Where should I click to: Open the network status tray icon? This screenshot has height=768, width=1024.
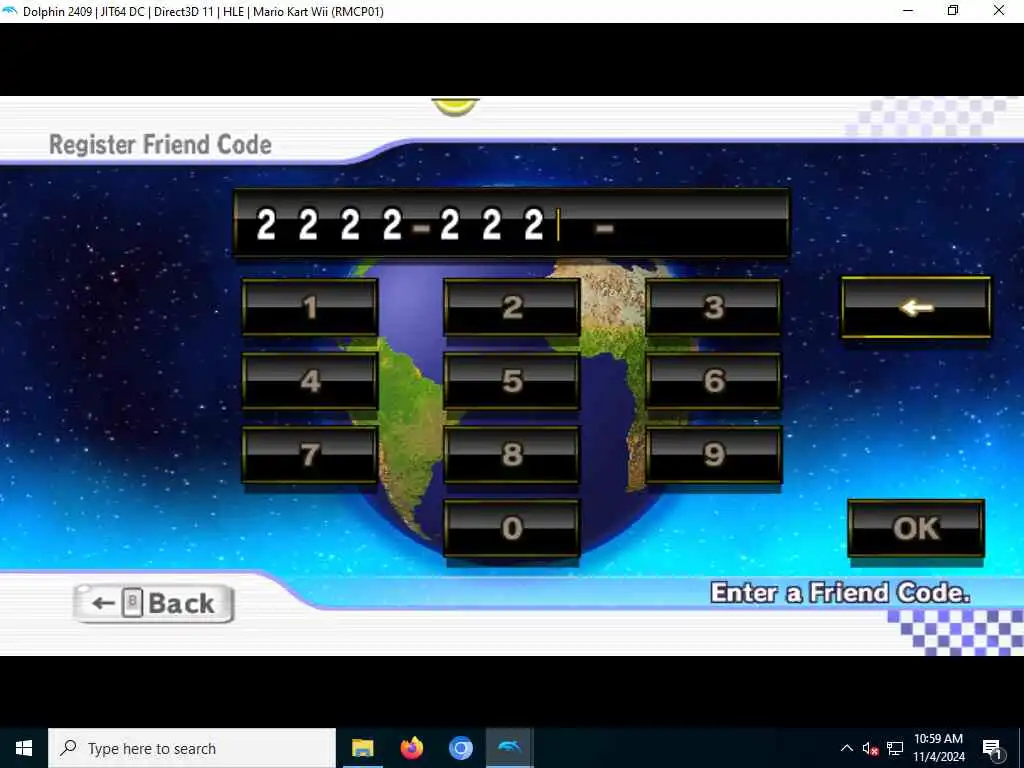click(x=895, y=748)
